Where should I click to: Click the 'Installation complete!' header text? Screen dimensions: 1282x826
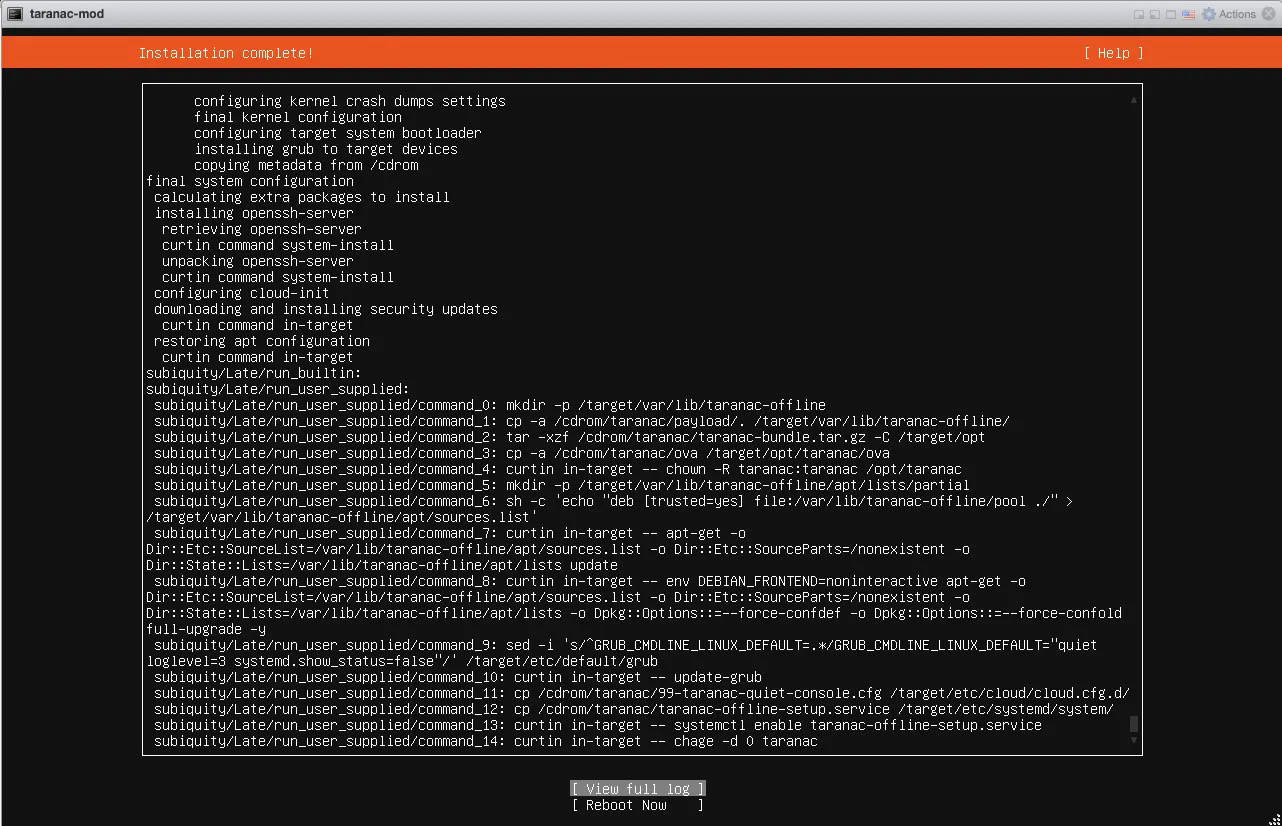coord(226,53)
